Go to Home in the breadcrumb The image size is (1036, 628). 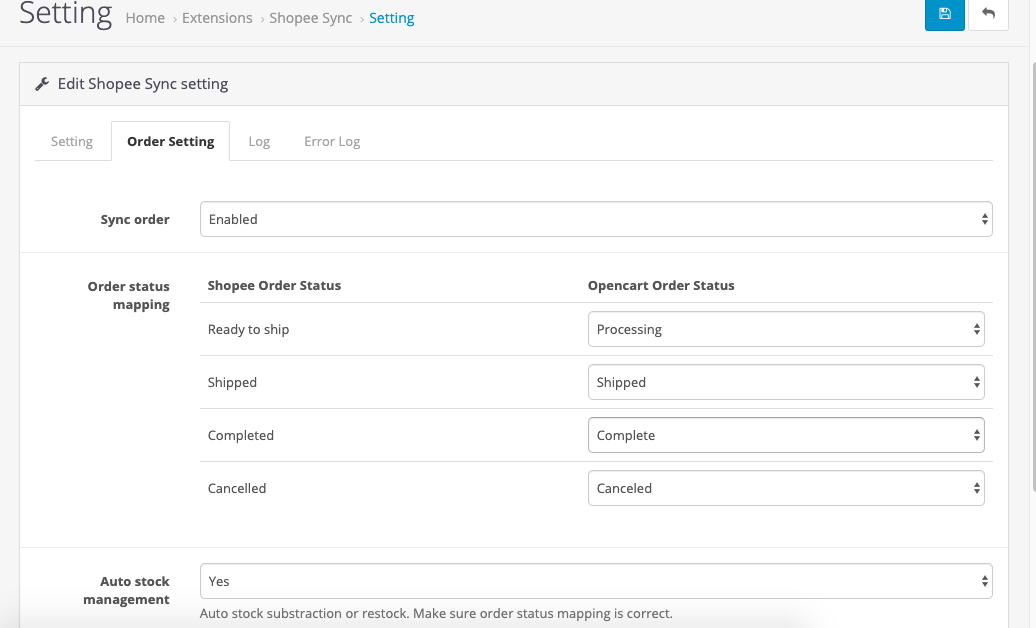point(145,18)
